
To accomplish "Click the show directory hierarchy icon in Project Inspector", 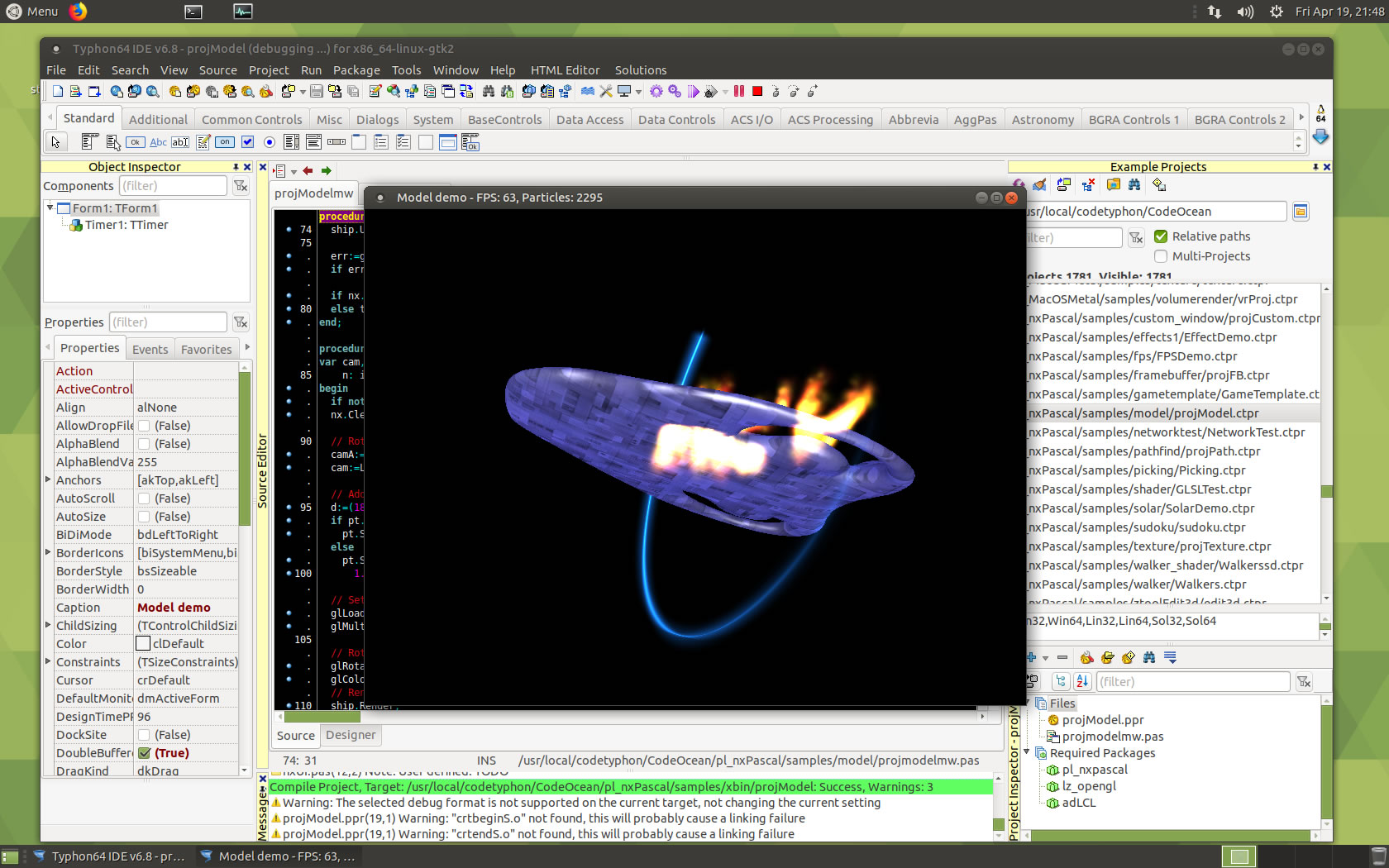I will pos(1061,682).
